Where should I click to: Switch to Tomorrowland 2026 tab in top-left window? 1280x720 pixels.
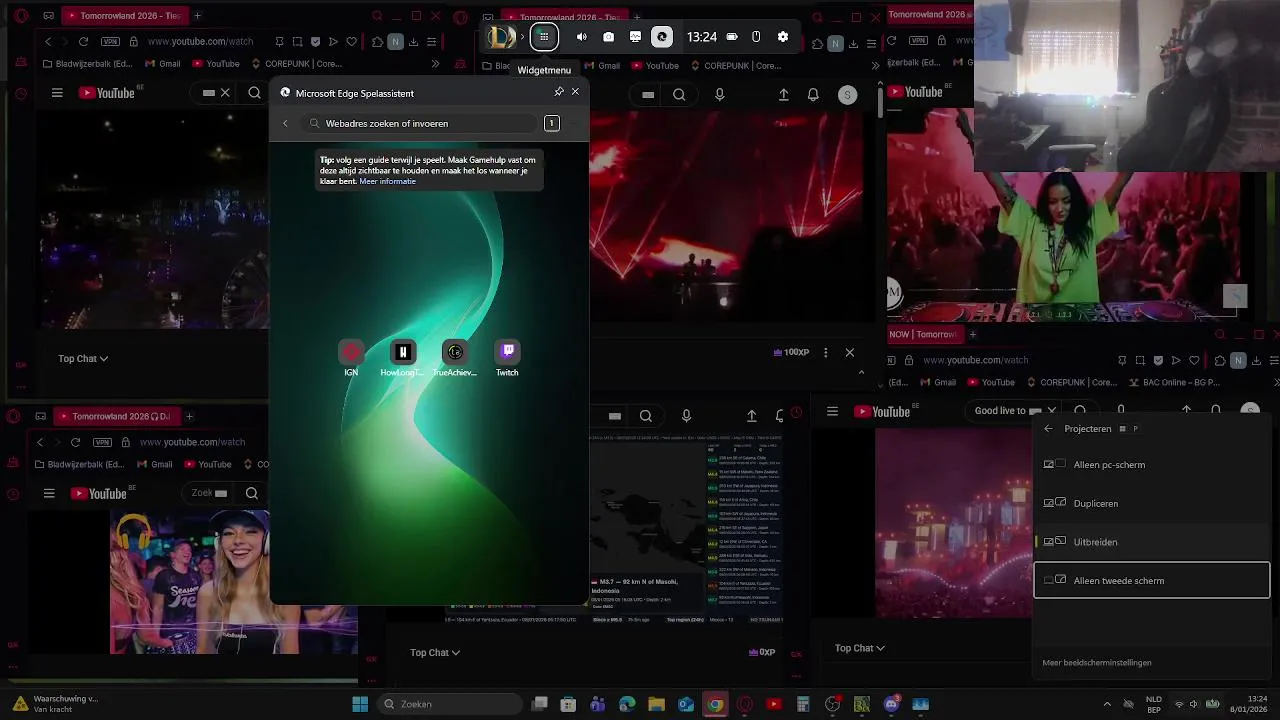127,16
